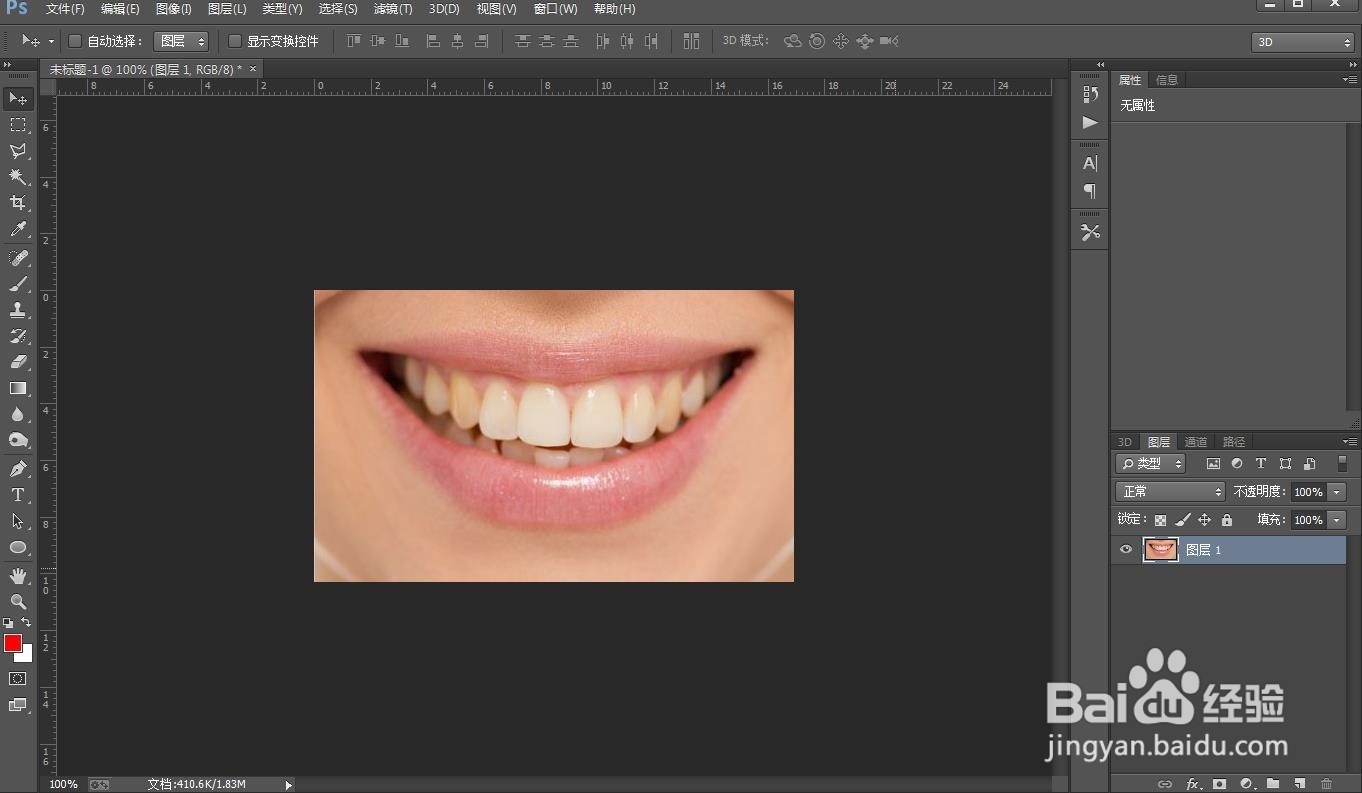Open the tool preset picker arrow
This screenshot has height=793, width=1362.
[x=51, y=42]
